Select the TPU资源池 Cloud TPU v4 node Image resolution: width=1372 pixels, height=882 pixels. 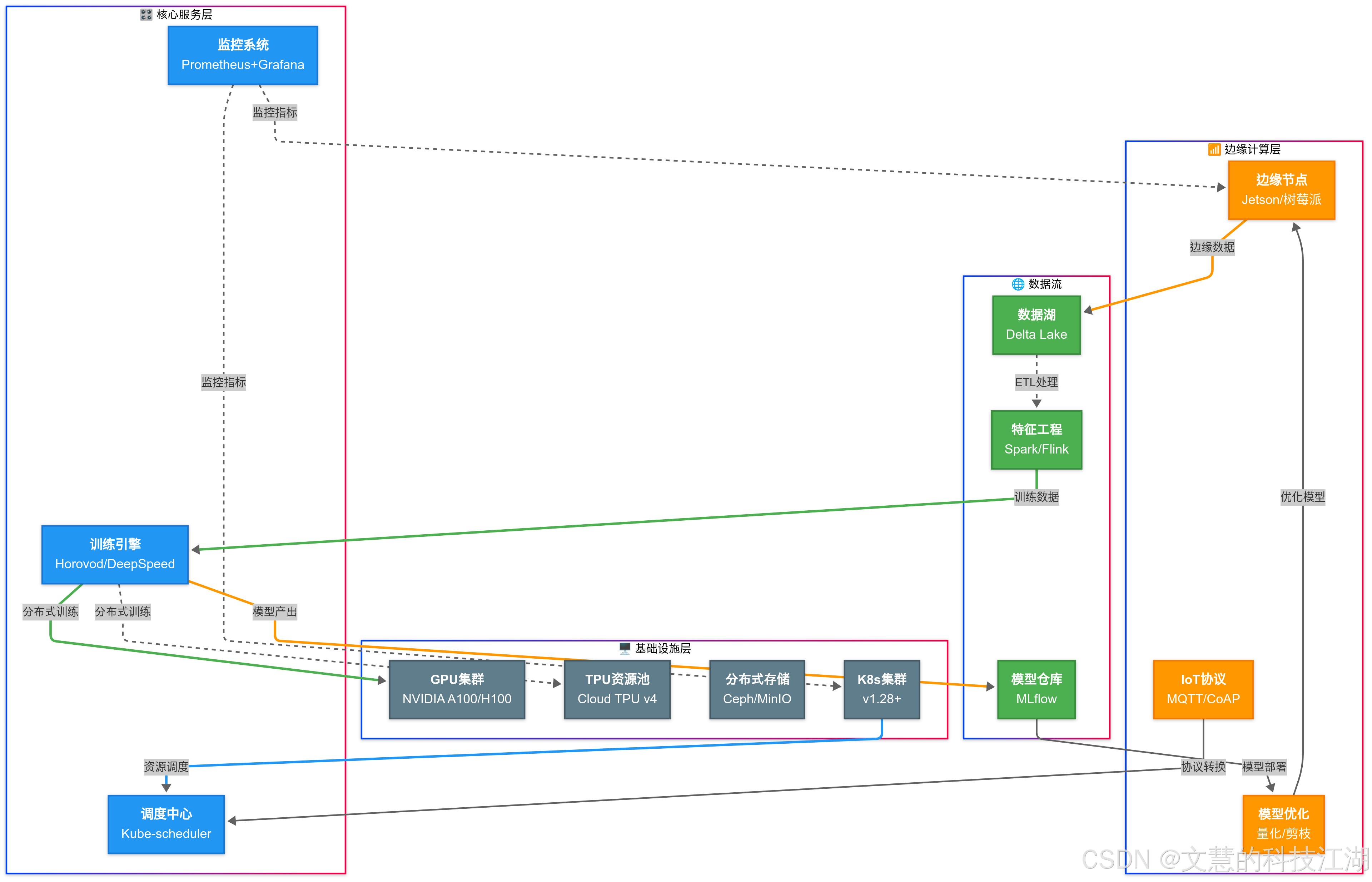(617, 690)
